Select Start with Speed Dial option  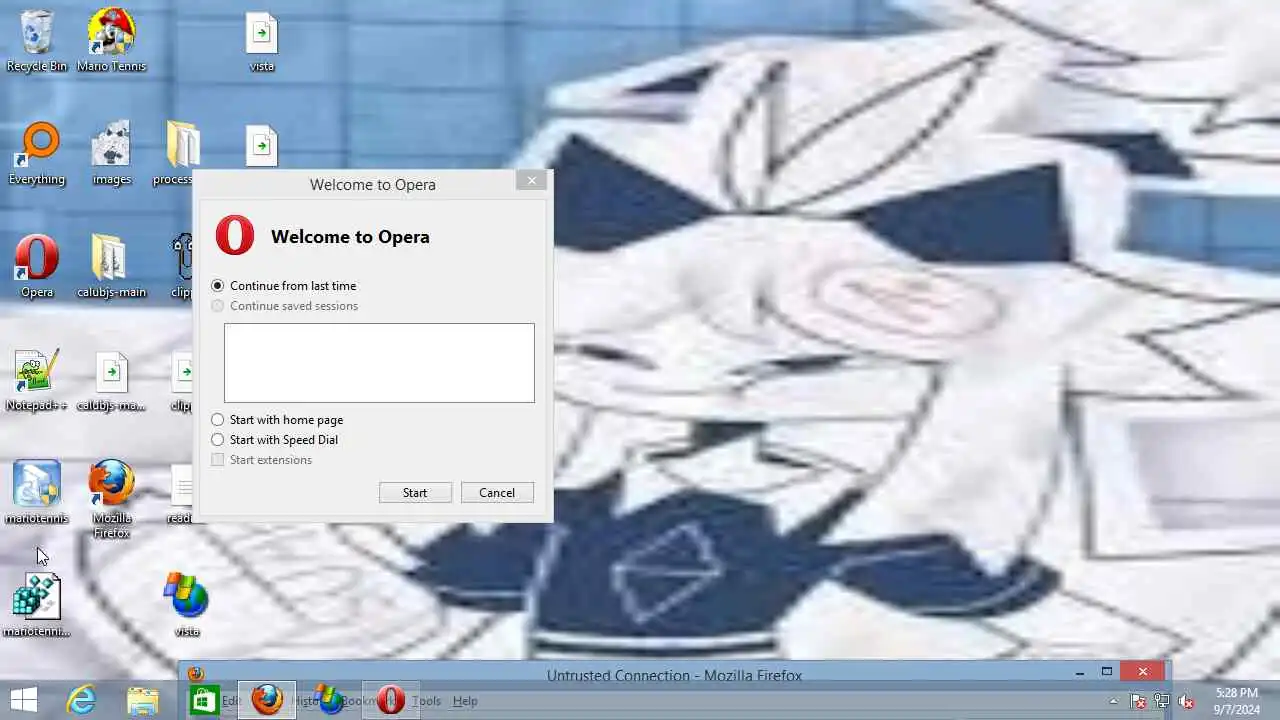(275, 440)
